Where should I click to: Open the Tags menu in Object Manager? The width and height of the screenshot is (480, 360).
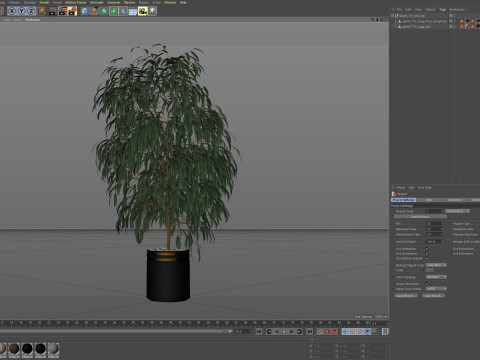click(x=442, y=9)
